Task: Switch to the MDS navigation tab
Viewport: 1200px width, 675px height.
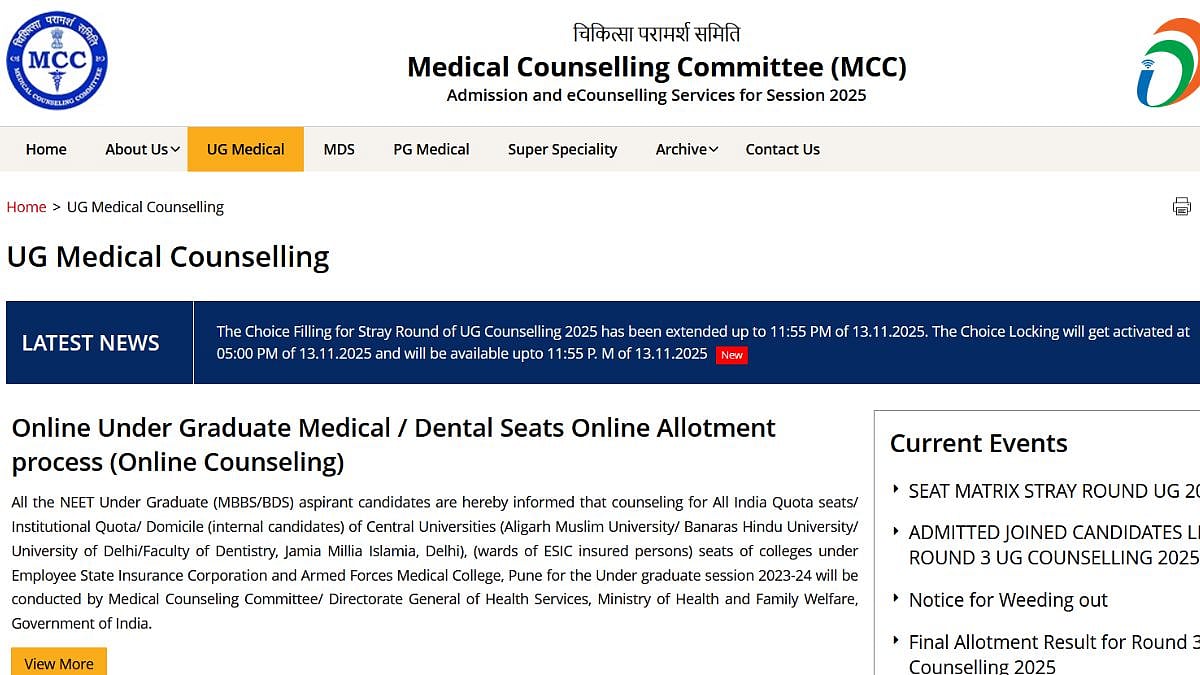Action: [339, 149]
